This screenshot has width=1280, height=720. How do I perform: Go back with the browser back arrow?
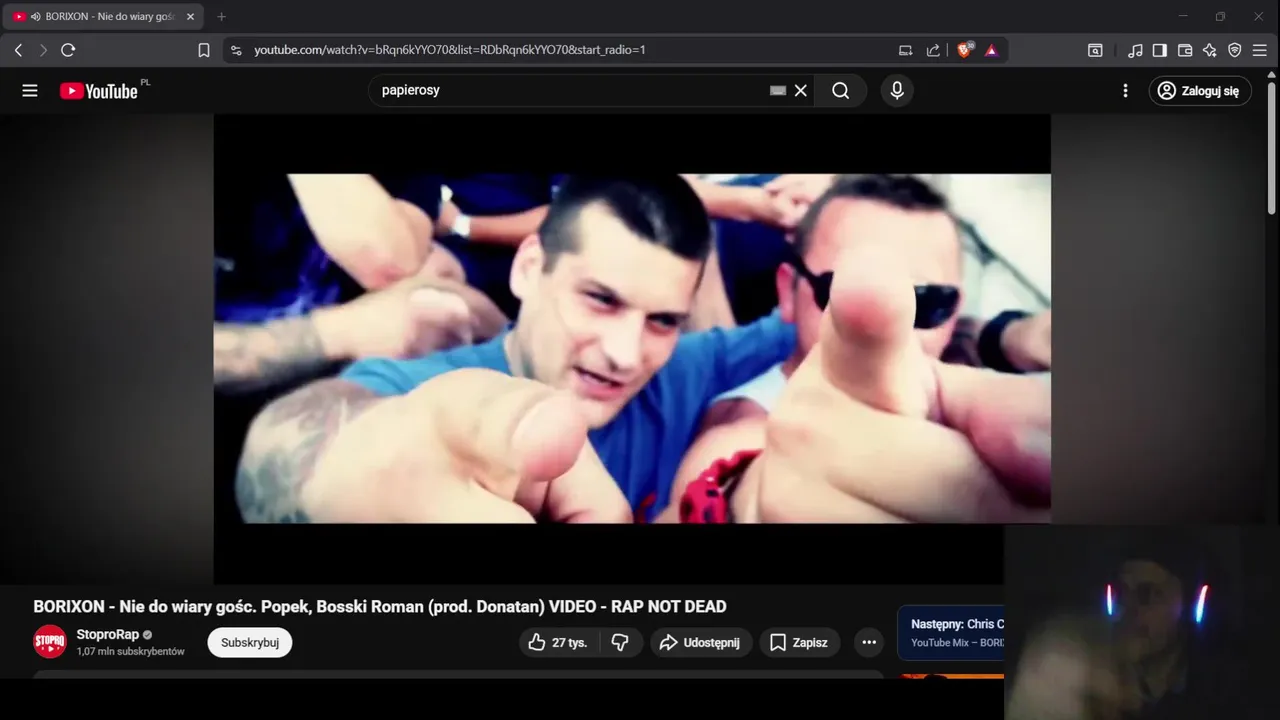[18, 50]
